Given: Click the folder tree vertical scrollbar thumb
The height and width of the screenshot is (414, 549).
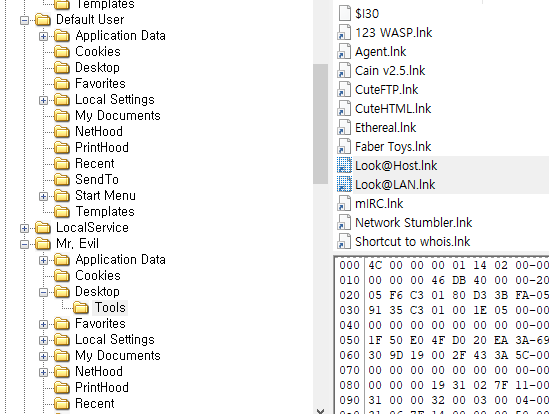Looking at the screenshot, I should click(x=320, y=124).
